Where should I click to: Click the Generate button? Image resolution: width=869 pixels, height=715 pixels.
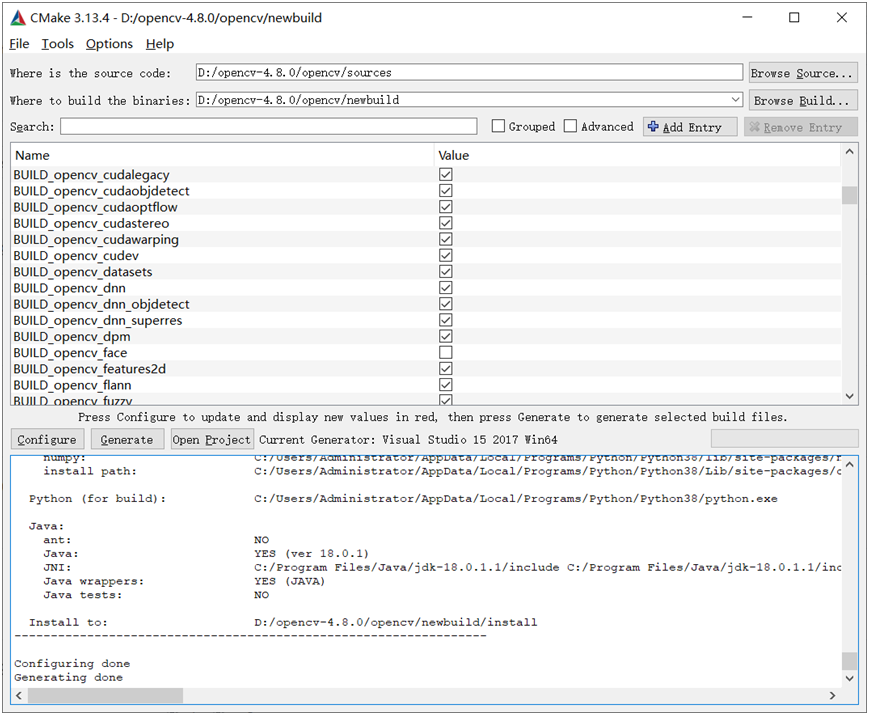[127, 440]
